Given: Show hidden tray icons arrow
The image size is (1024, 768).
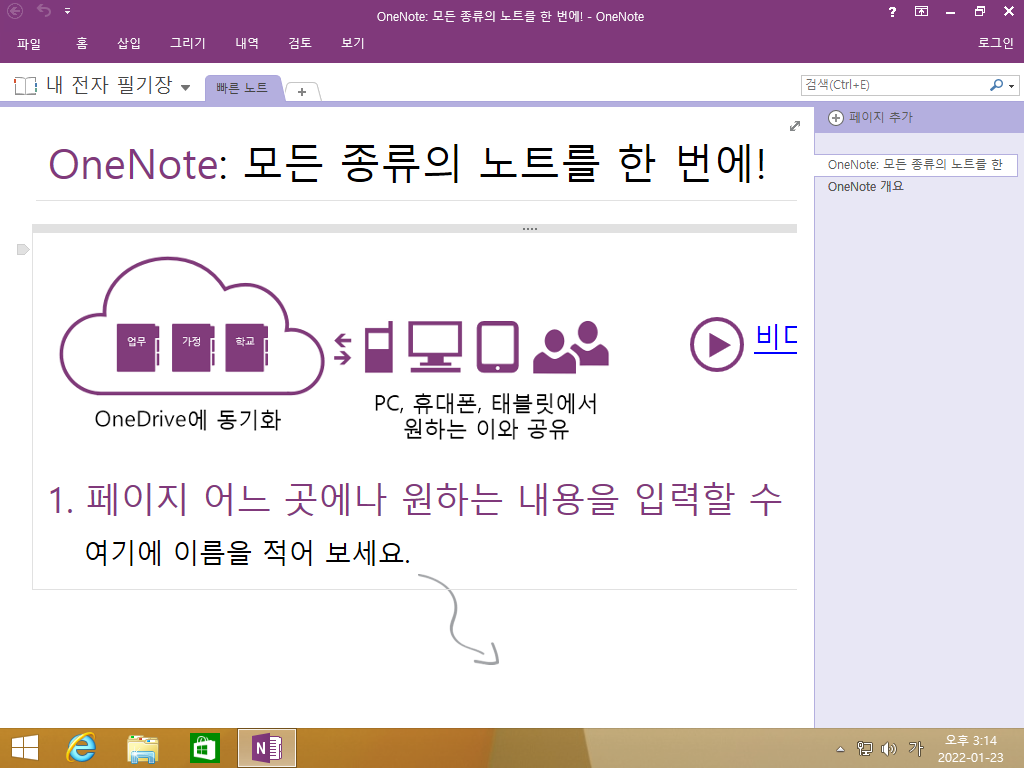Looking at the screenshot, I should point(840,749).
